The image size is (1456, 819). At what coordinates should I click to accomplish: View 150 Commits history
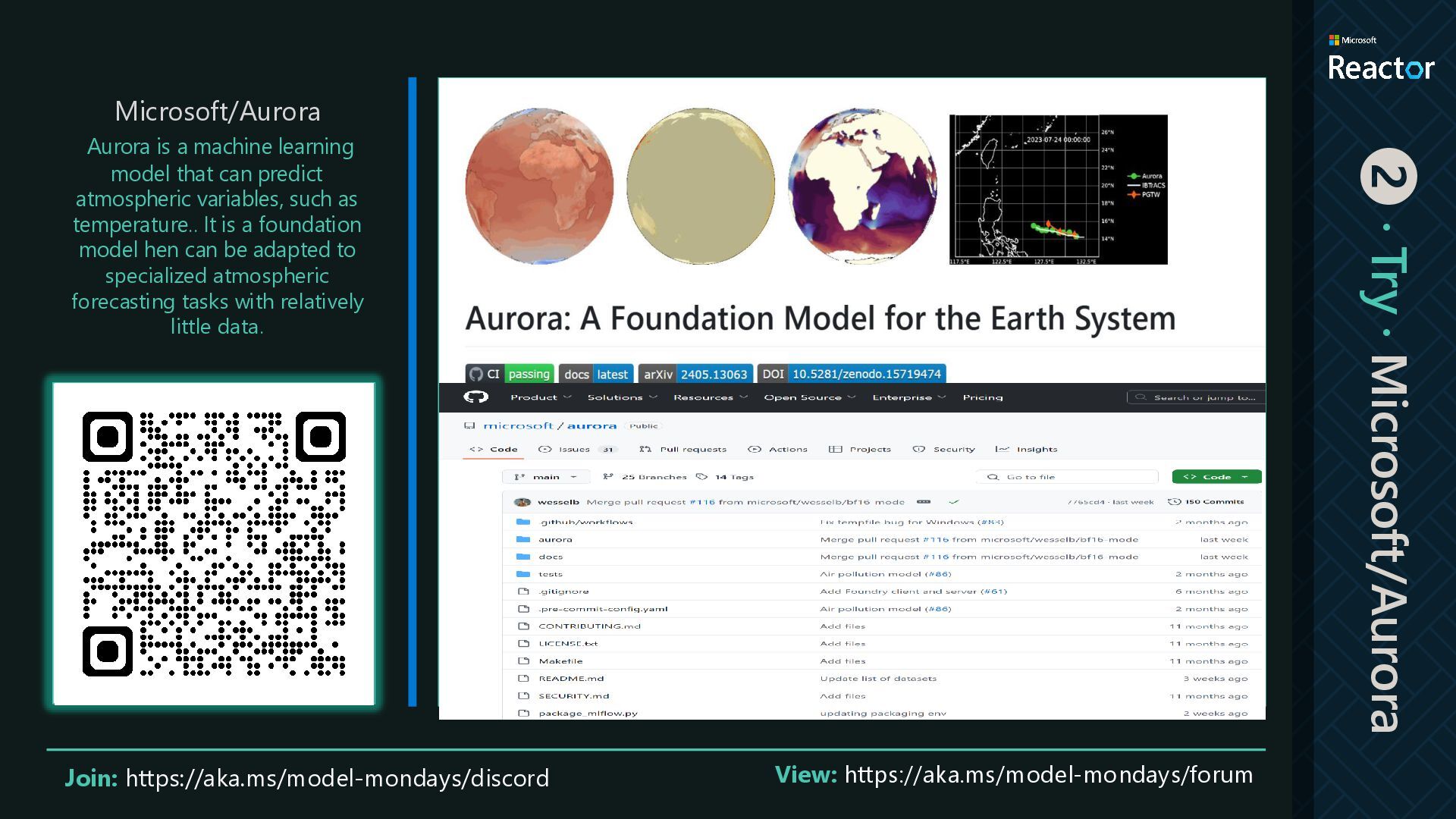[1207, 501]
